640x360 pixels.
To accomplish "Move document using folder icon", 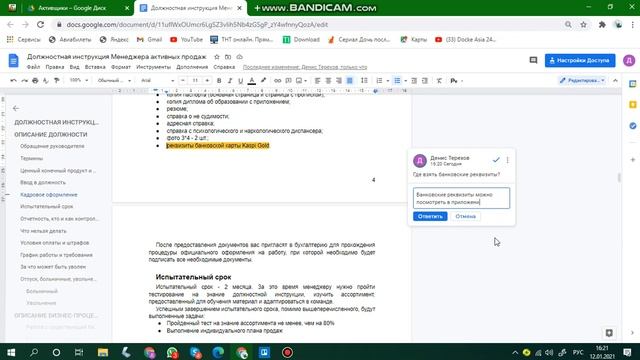I will coord(228,57).
